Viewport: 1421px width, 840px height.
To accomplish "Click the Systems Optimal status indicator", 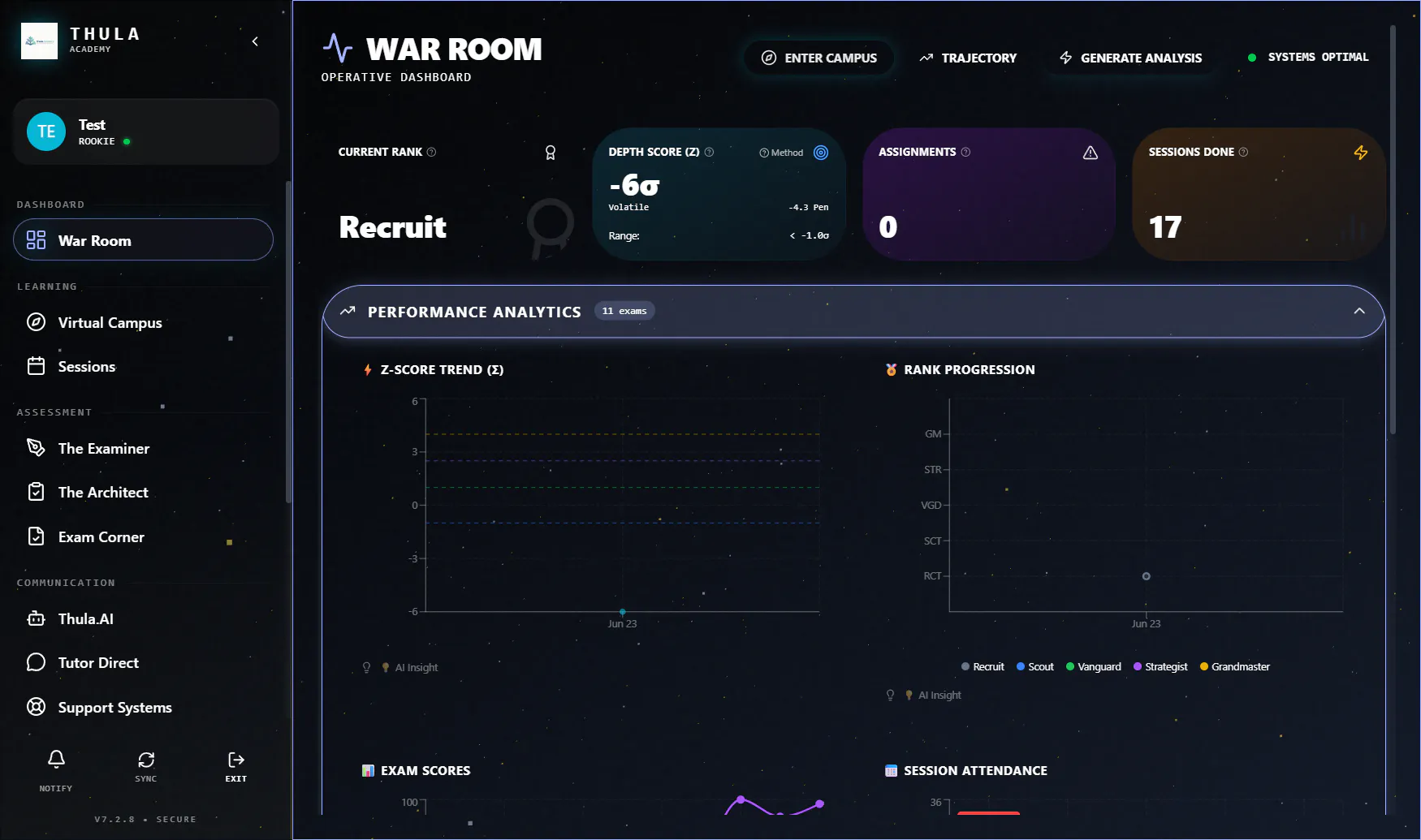I will click(x=1309, y=57).
